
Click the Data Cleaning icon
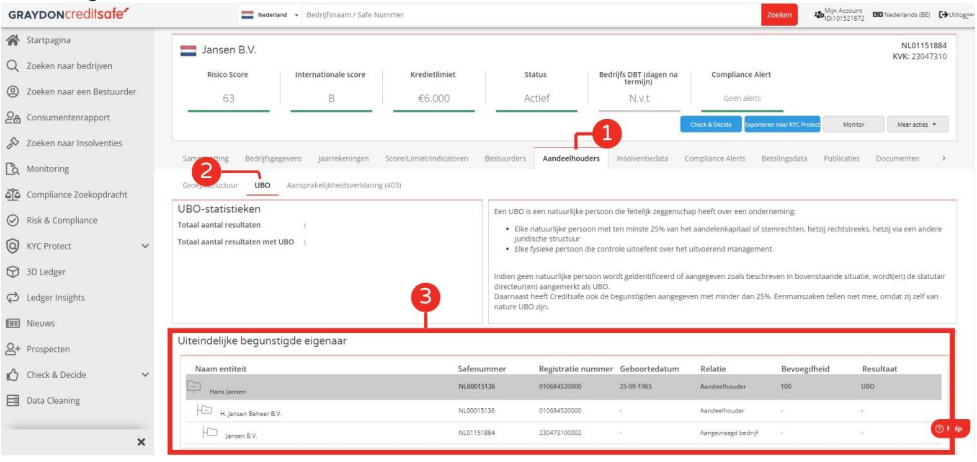tap(12, 401)
